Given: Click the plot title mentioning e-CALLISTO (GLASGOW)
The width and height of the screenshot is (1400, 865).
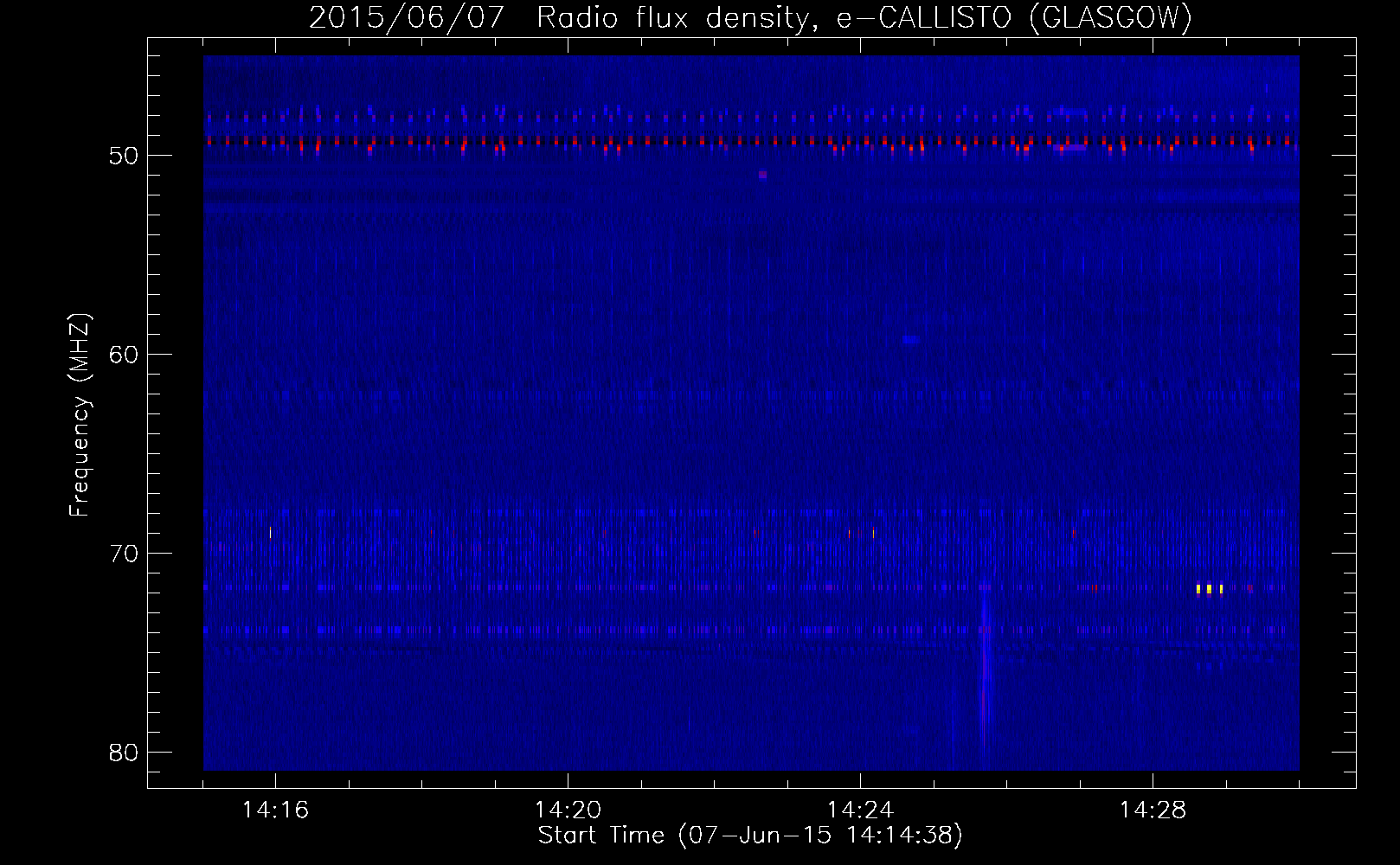Looking at the screenshot, I should 750,17.
